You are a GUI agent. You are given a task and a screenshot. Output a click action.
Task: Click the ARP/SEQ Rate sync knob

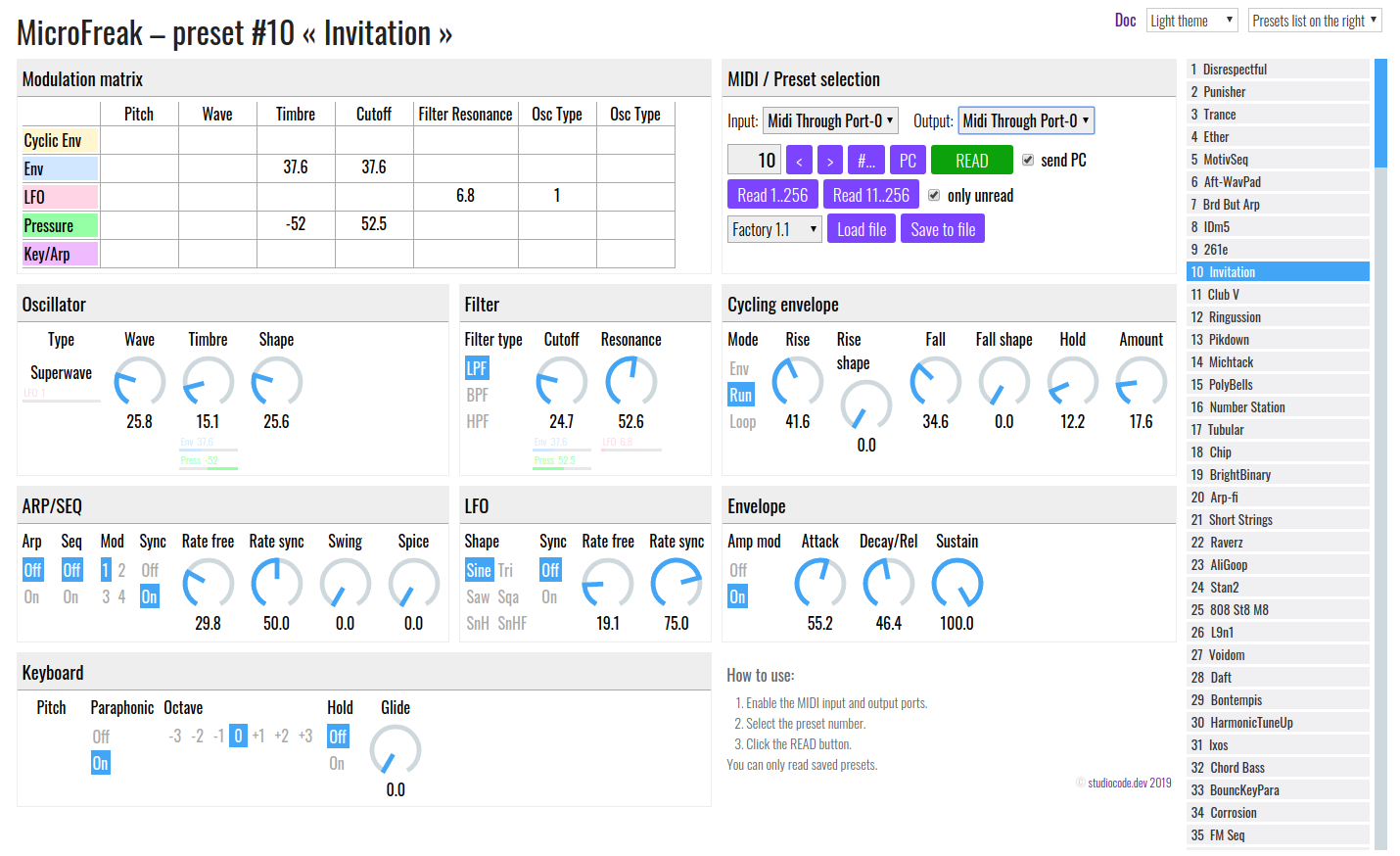click(x=277, y=584)
